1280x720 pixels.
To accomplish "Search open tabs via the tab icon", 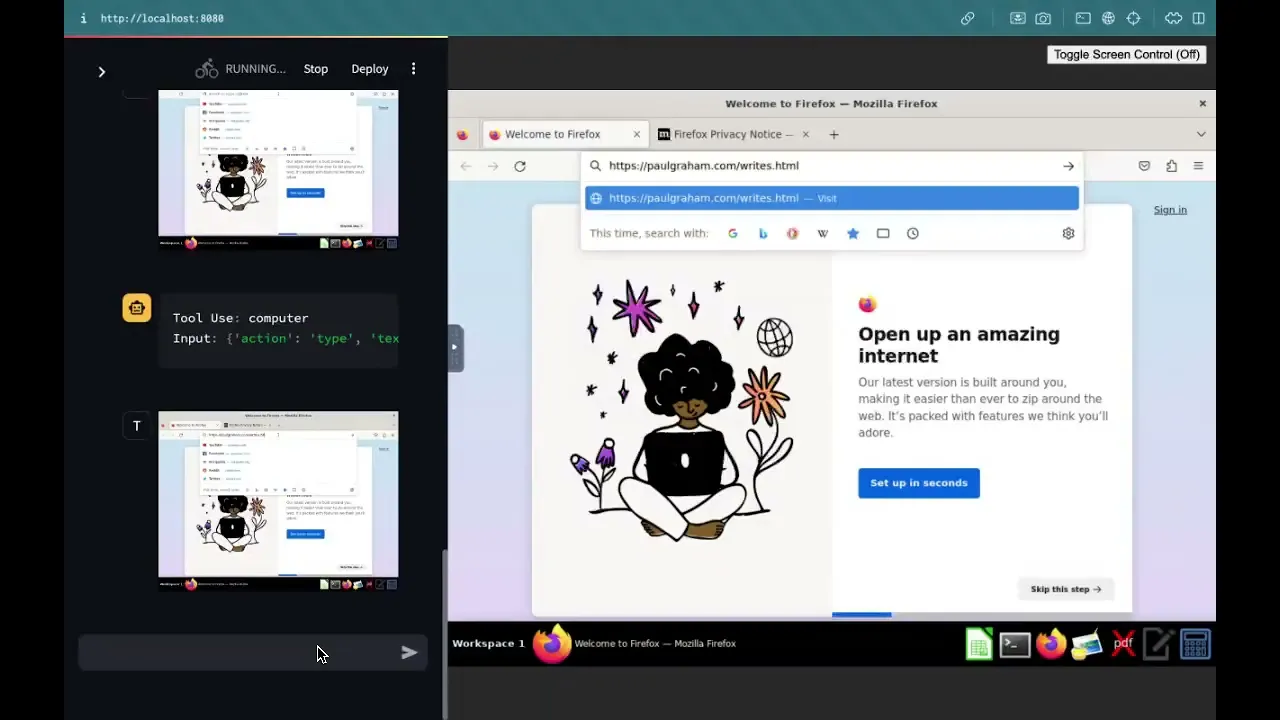I will (883, 233).
